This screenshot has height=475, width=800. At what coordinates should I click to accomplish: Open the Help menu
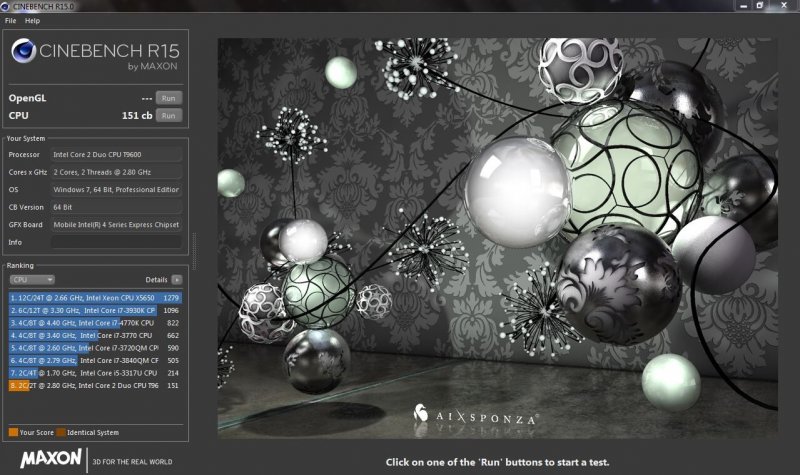[32, 21]
